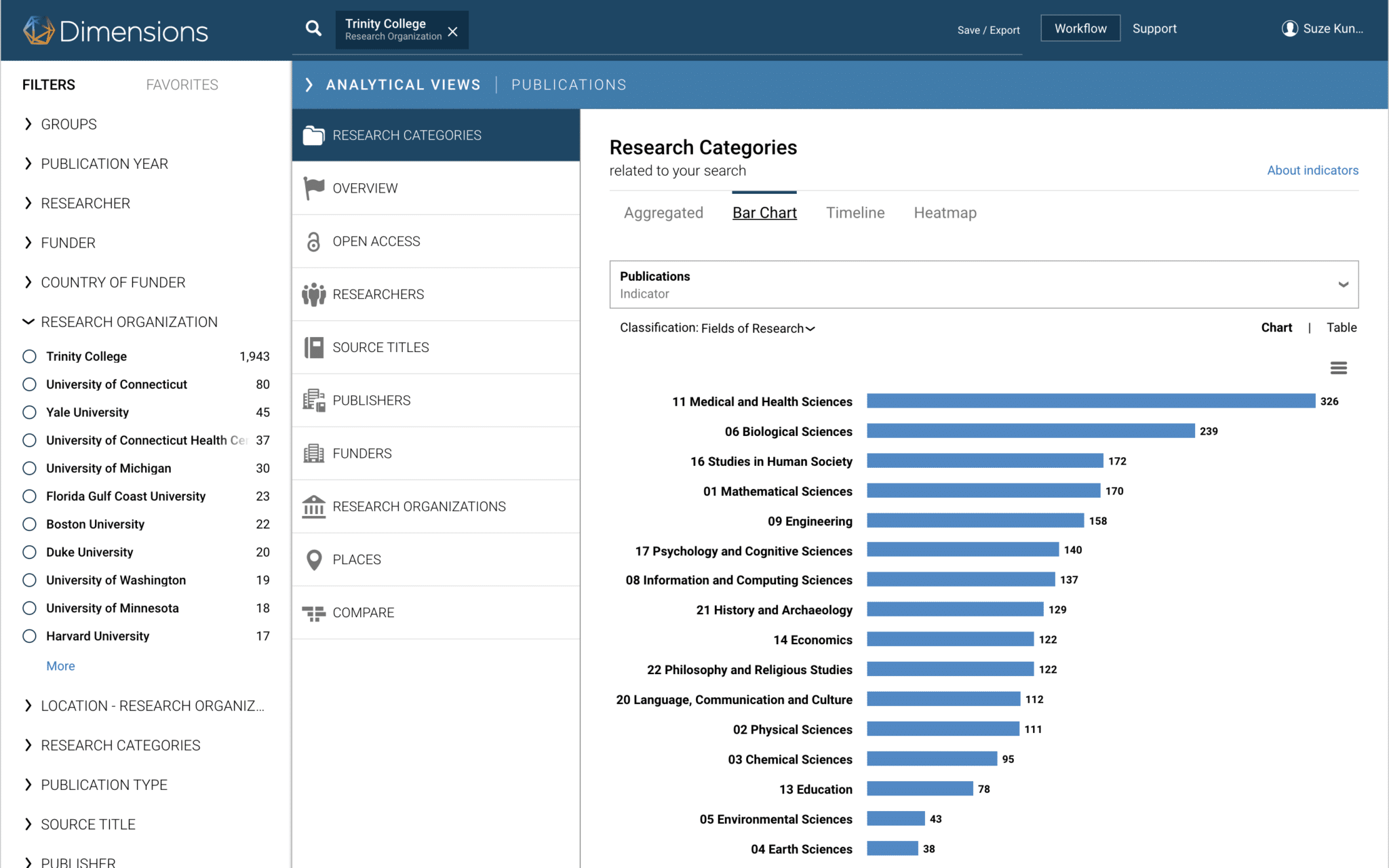
Task: Click the Medical and Health Sciences bar
Action: click(1091, 401)
